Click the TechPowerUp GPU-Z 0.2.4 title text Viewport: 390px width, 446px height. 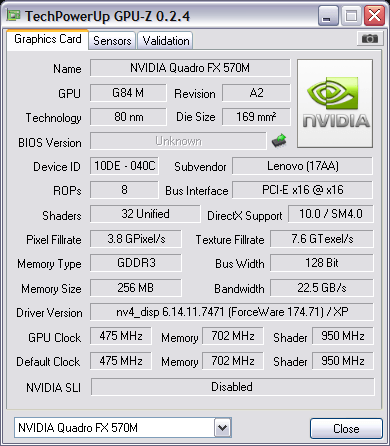[x=107, y=16]
